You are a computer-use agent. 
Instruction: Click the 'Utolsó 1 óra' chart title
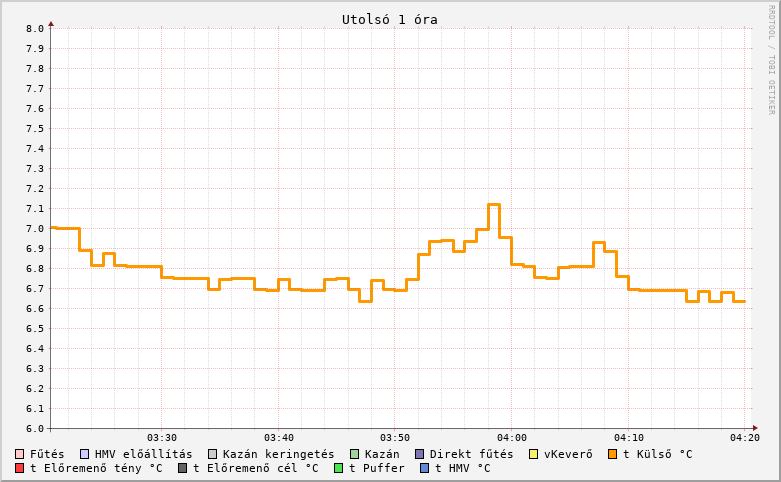tap(389, 19)
